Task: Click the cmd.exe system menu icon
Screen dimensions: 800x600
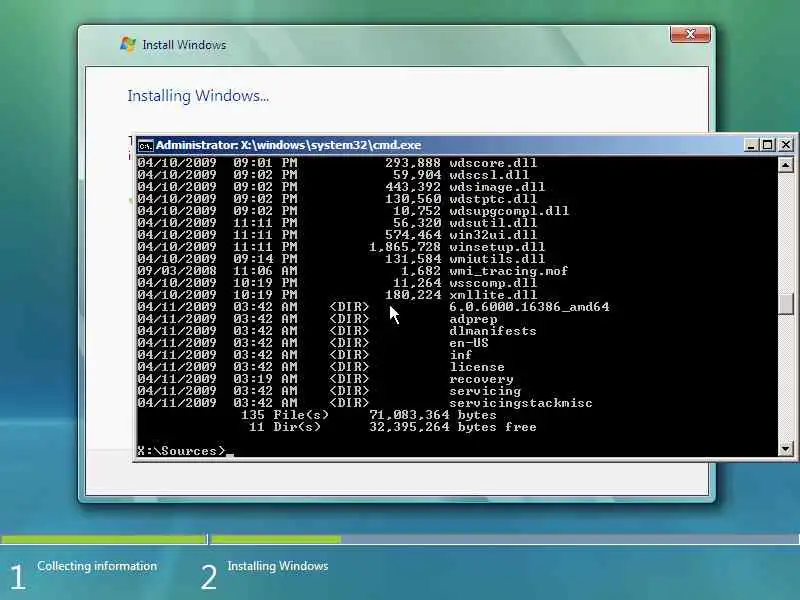Action: point(145,146)
